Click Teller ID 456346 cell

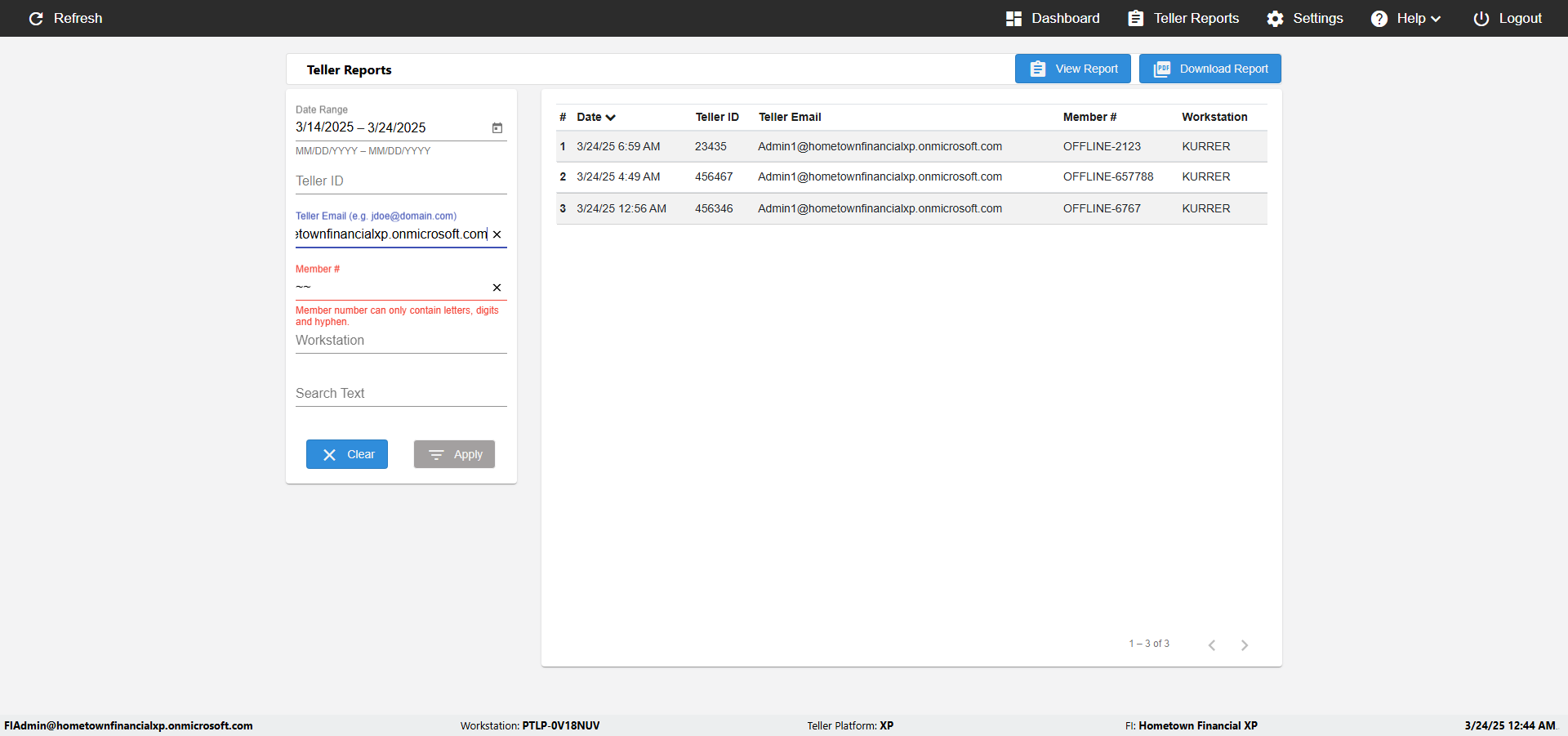[x=714, y=208]
